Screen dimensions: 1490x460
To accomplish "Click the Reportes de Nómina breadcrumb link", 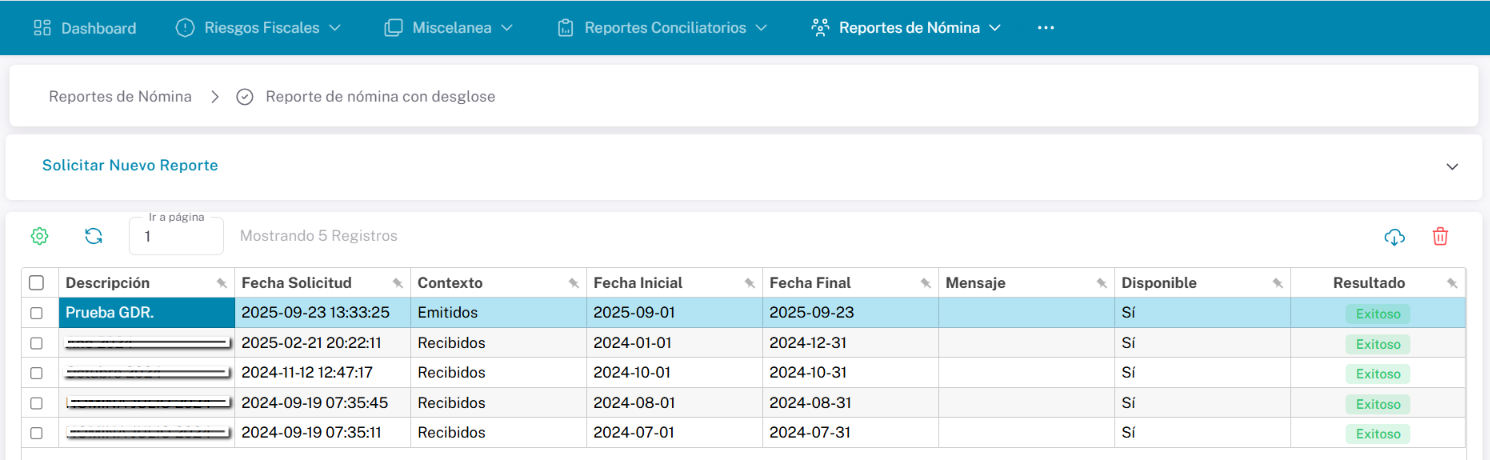I will (x=120, y=97).
